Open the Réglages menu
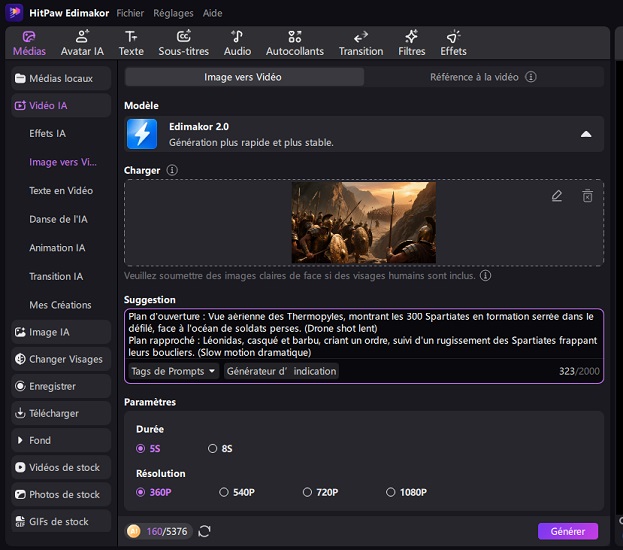The height and width of the screenshot is (550, 623). click(x=173, y=13)
